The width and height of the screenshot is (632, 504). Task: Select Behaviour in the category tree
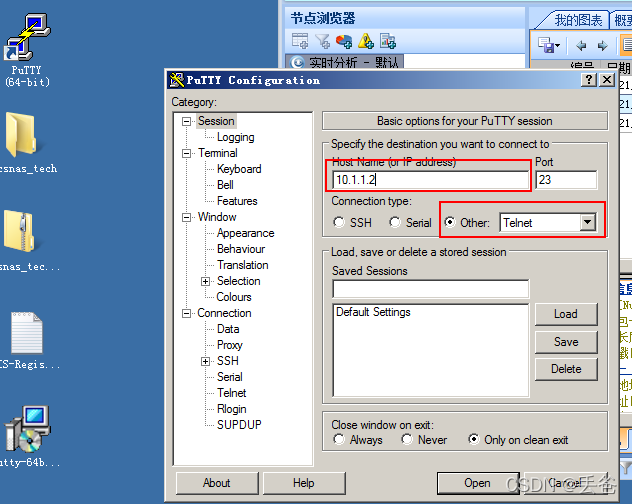241,249
